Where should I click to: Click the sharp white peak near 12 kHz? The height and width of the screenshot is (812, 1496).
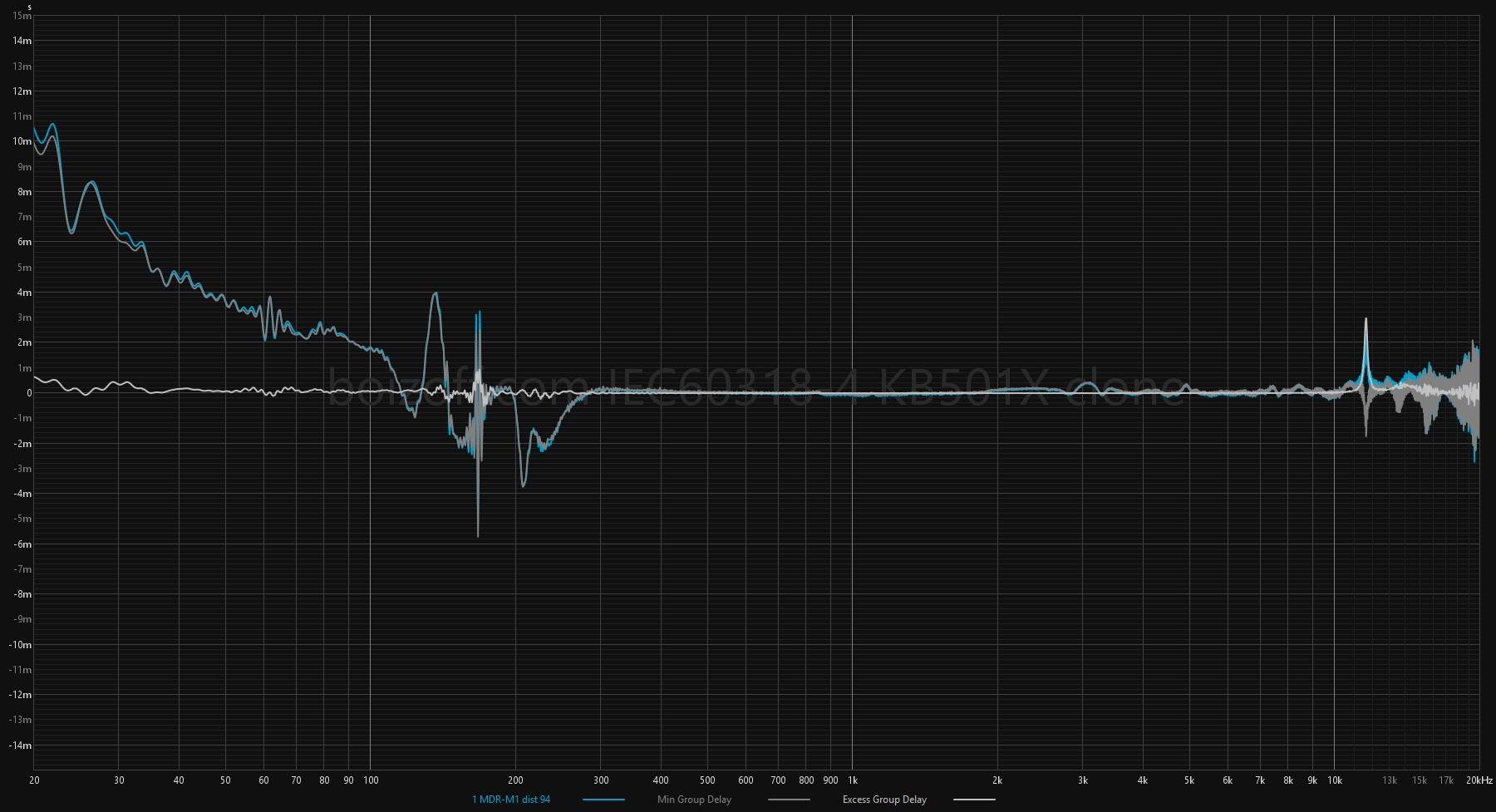[x=1366, y=320]
